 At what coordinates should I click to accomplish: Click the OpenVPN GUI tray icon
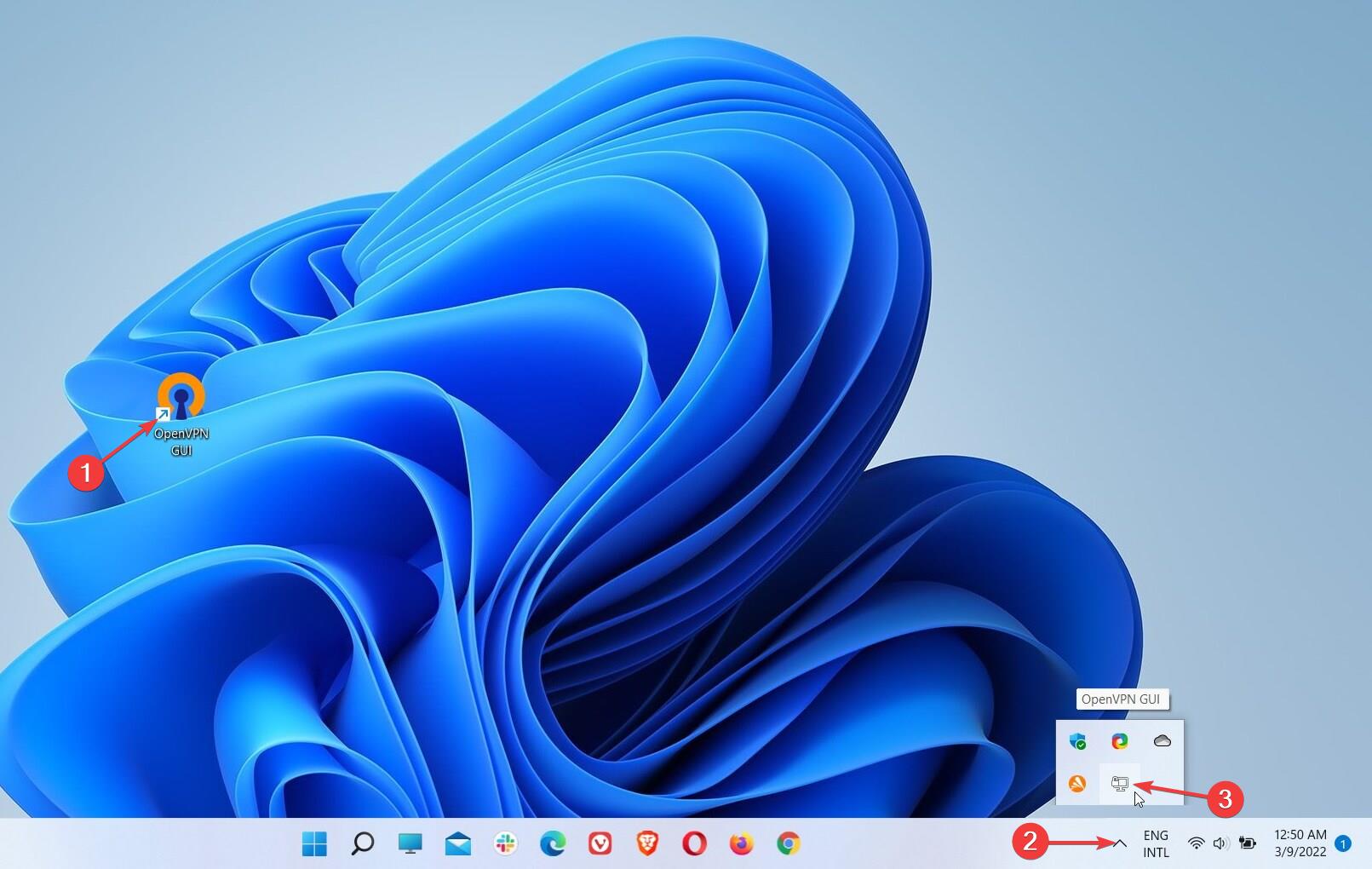click(x=1119, y=783)
